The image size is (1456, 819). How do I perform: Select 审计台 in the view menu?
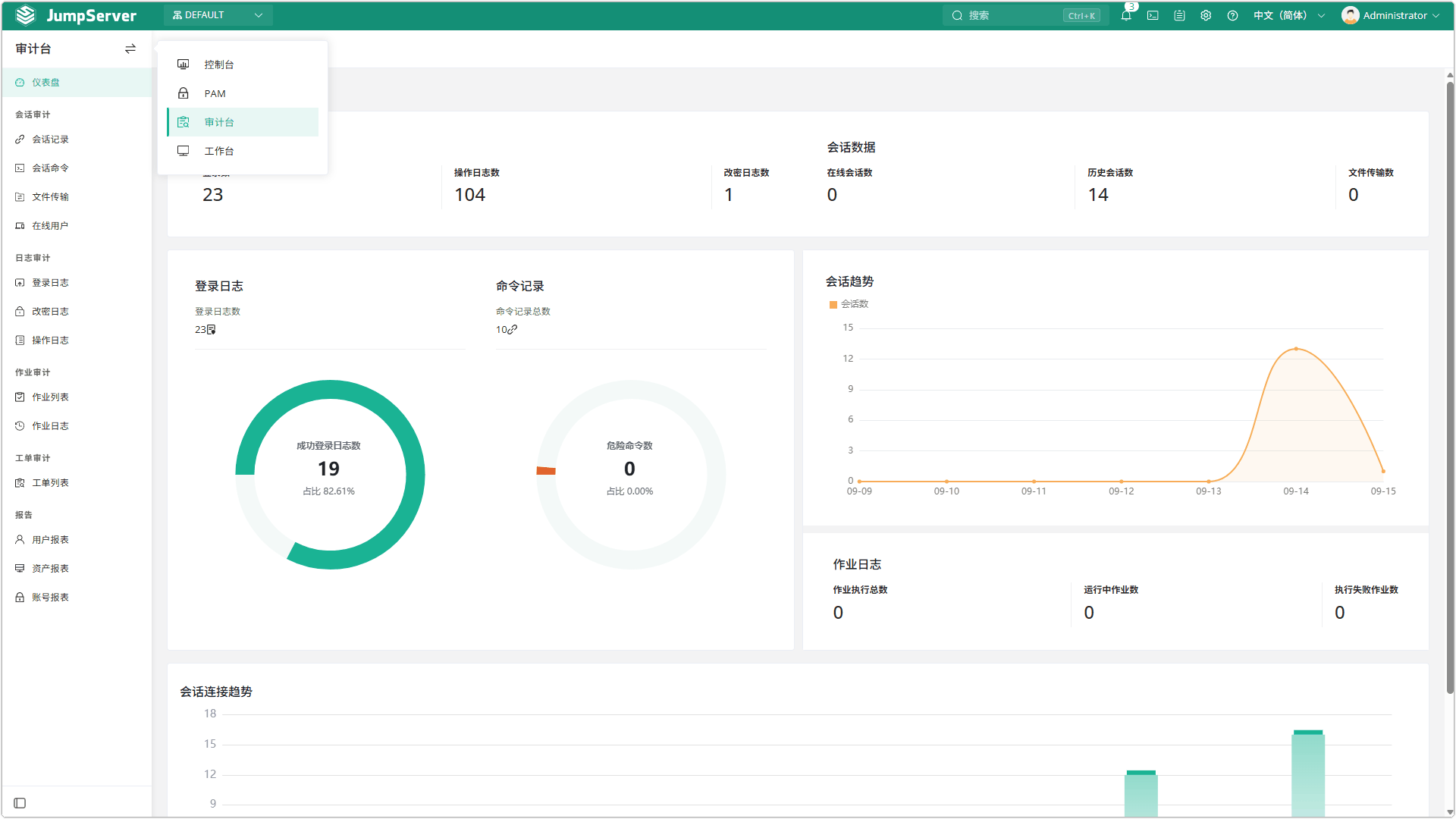click(x=243, y=122)
